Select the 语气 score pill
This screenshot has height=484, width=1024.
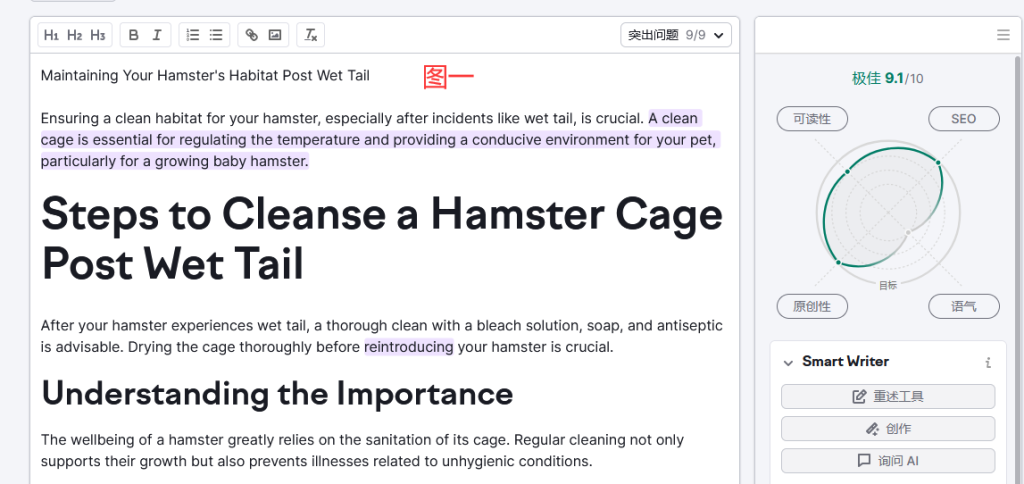click(964, 306)
